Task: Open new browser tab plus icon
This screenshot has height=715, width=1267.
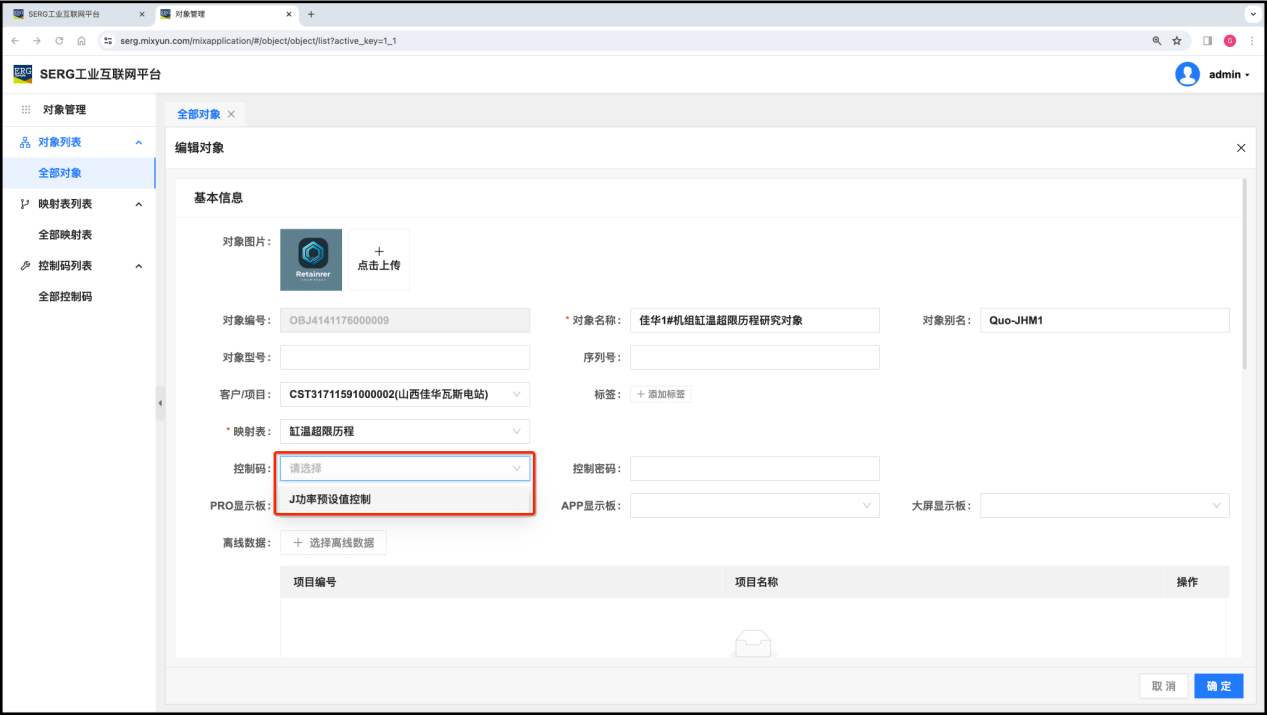Action: tap(311, 14)
